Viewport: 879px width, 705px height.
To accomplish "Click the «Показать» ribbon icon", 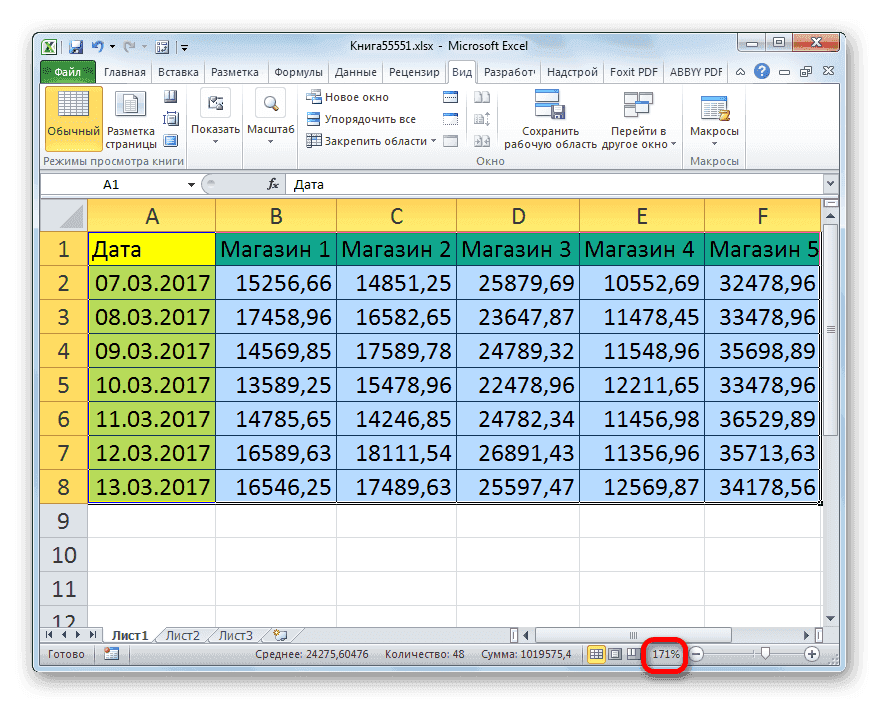I will [x=213, y=110].
